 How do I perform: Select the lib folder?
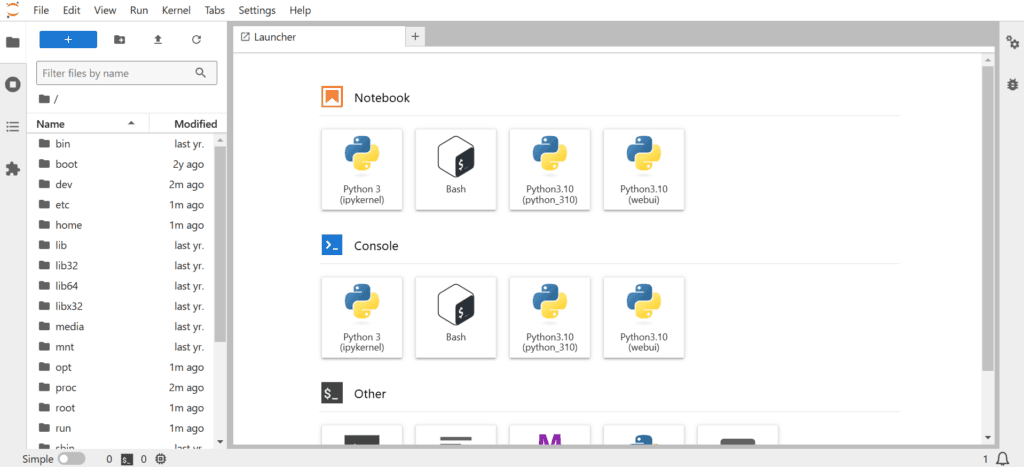pos(121,245)
